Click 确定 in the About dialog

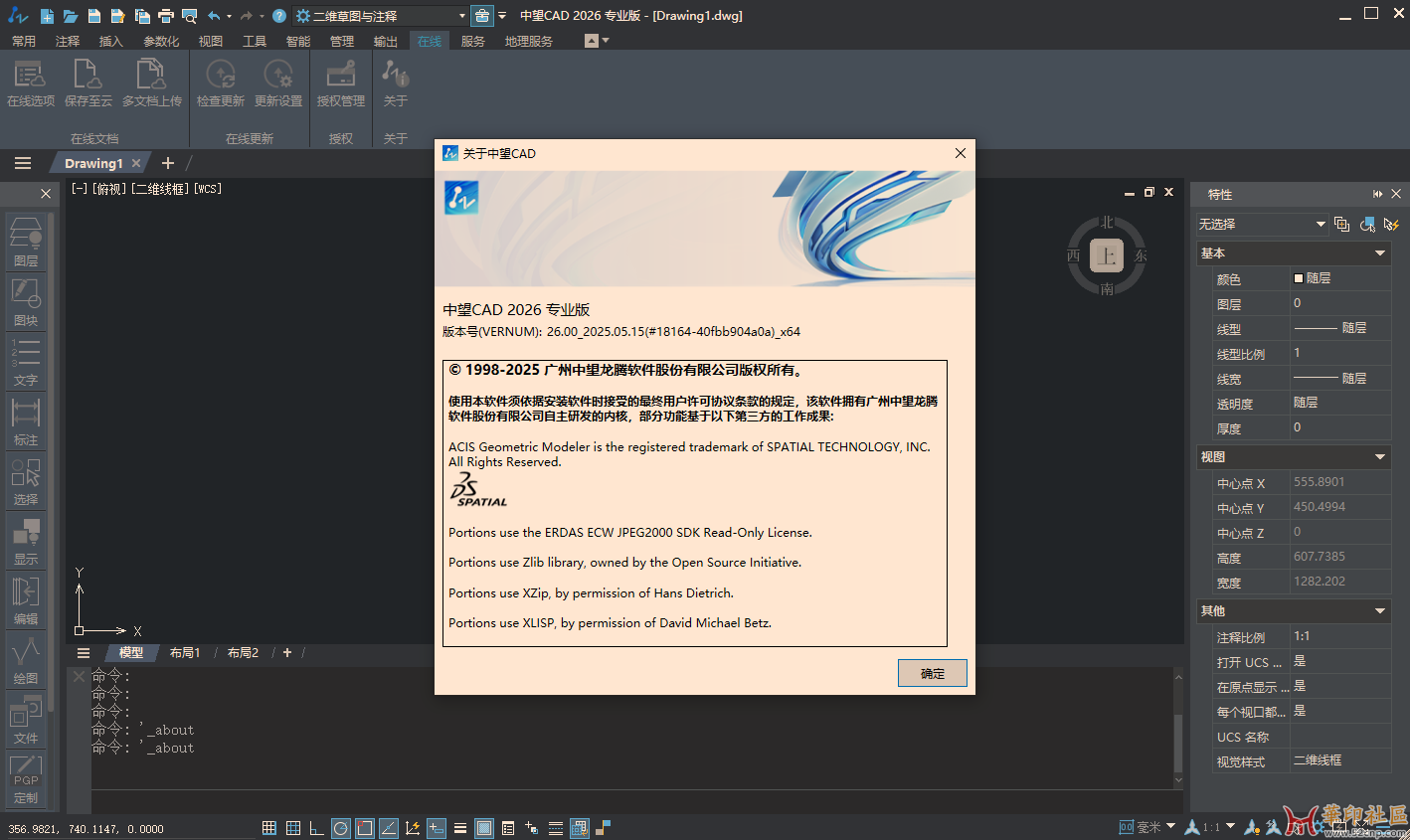933,673
